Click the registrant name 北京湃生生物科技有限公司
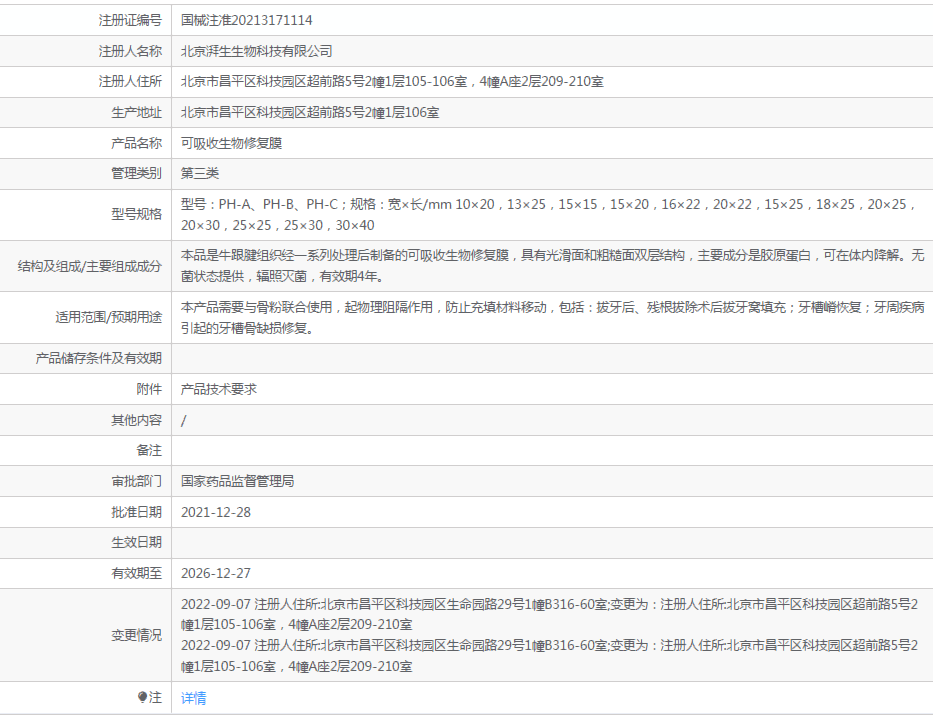 [256, 51]
